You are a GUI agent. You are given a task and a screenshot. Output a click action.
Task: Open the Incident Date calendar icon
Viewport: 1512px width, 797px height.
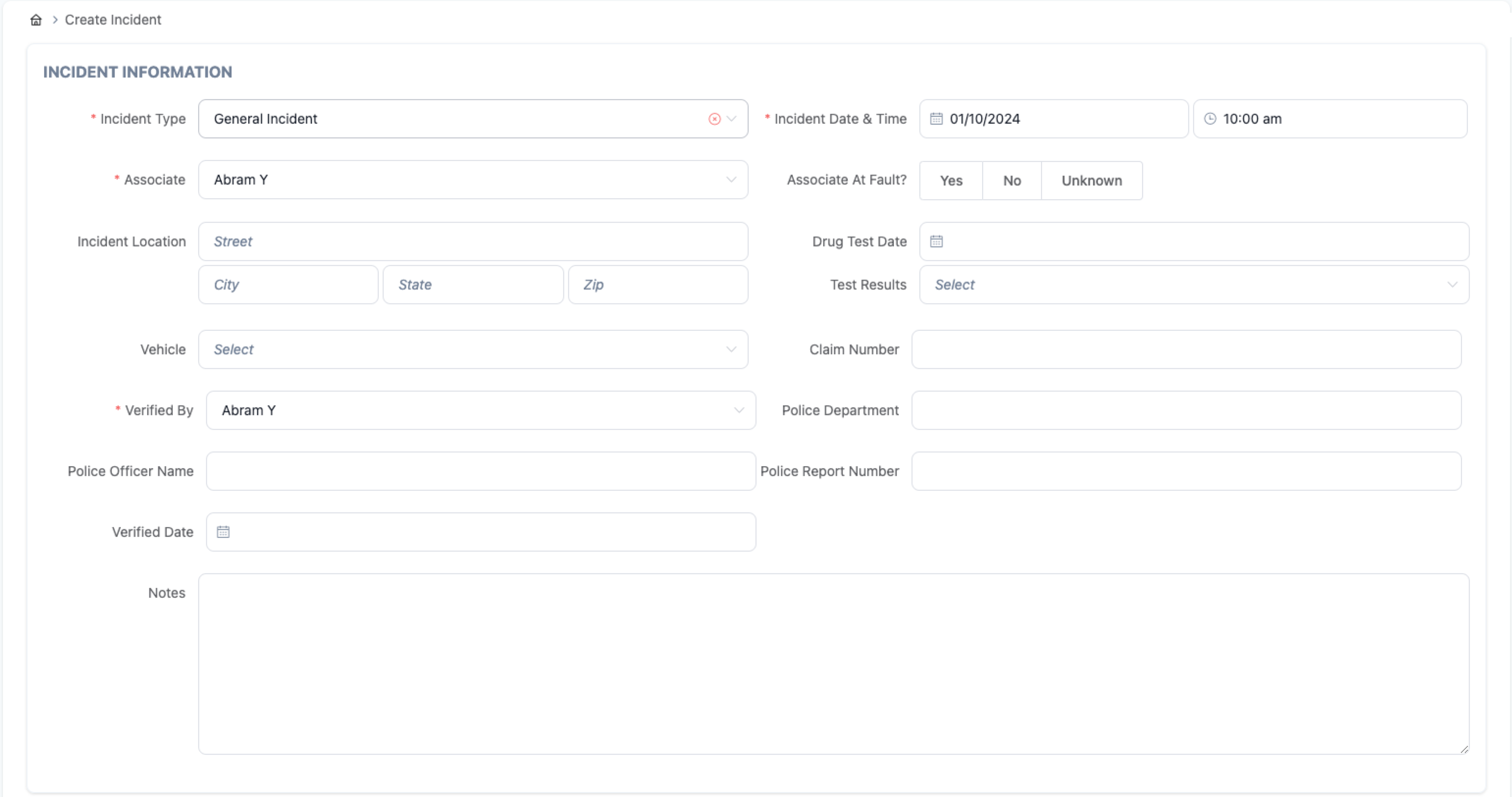[936, 119]
